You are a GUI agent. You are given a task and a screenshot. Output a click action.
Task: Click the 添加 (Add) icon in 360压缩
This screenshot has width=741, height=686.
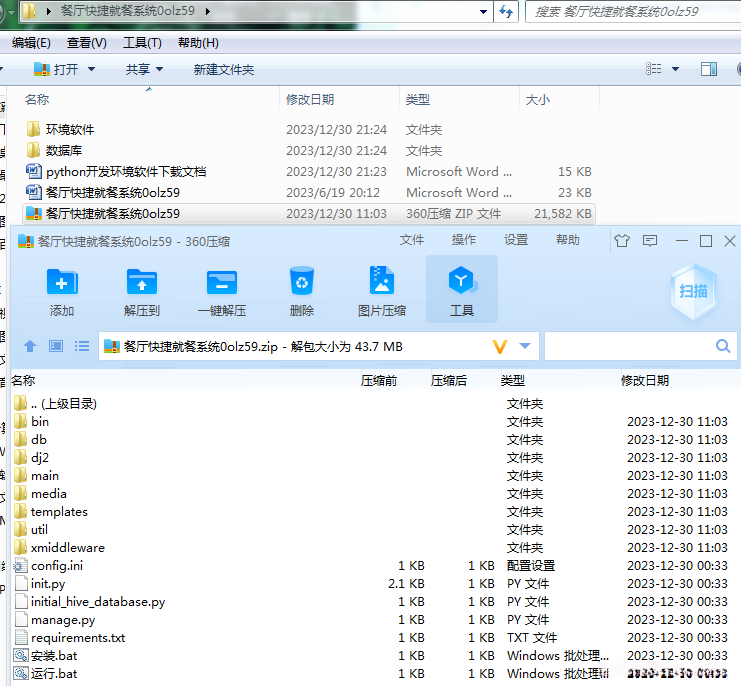[62, 282]
